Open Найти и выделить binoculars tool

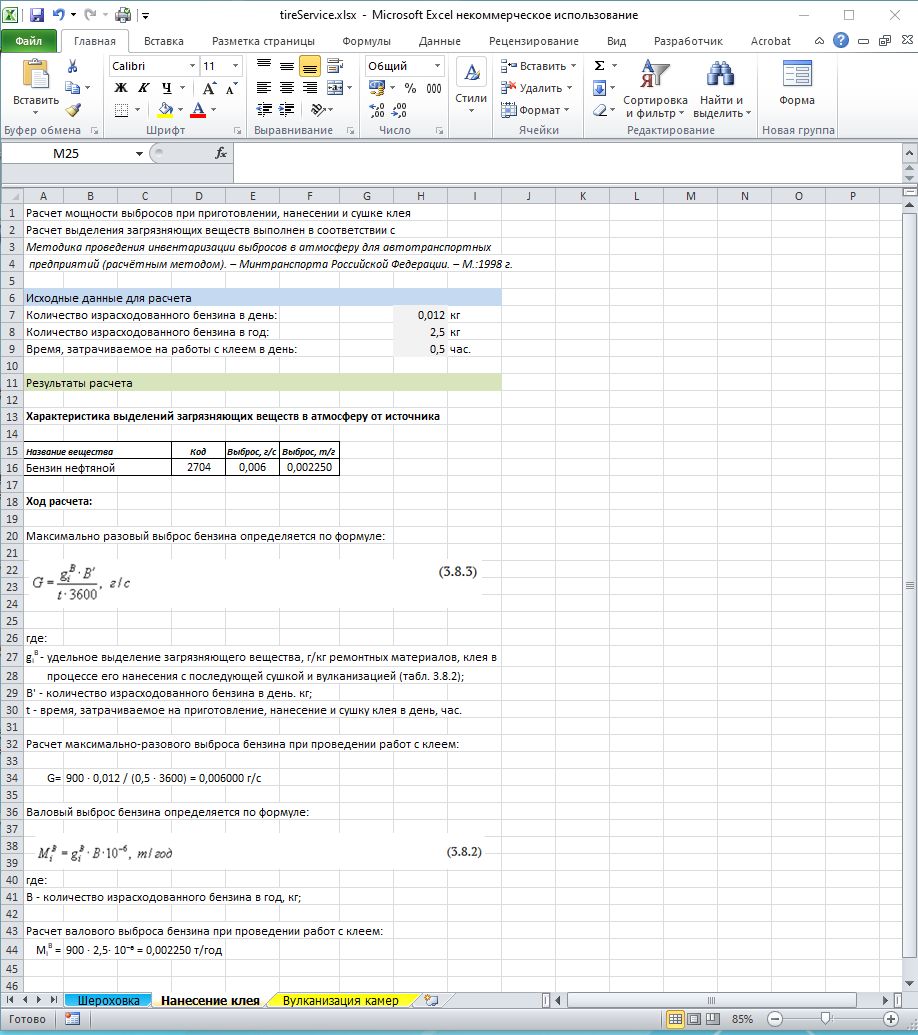(x=720, y=83)
